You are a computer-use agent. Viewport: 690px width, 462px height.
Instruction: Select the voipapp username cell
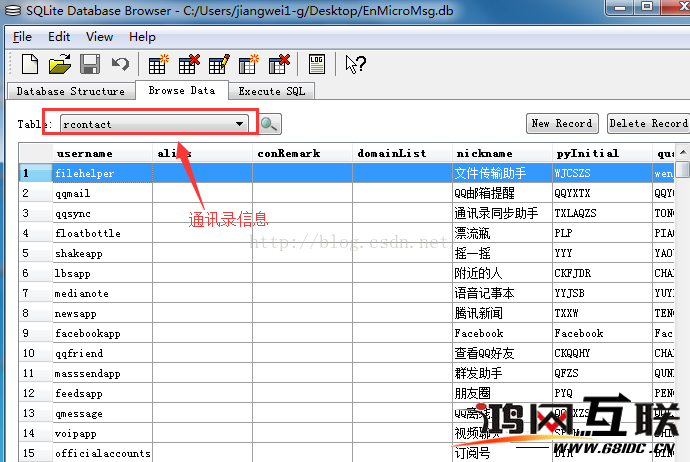[x=103, y=433]
